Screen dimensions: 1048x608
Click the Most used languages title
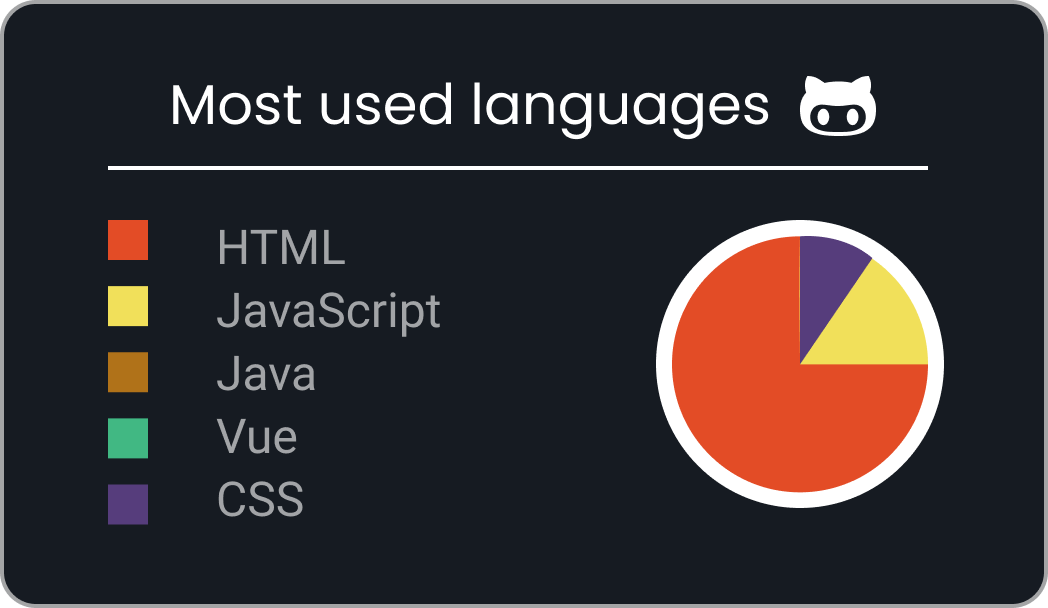[x=469, y=107]
